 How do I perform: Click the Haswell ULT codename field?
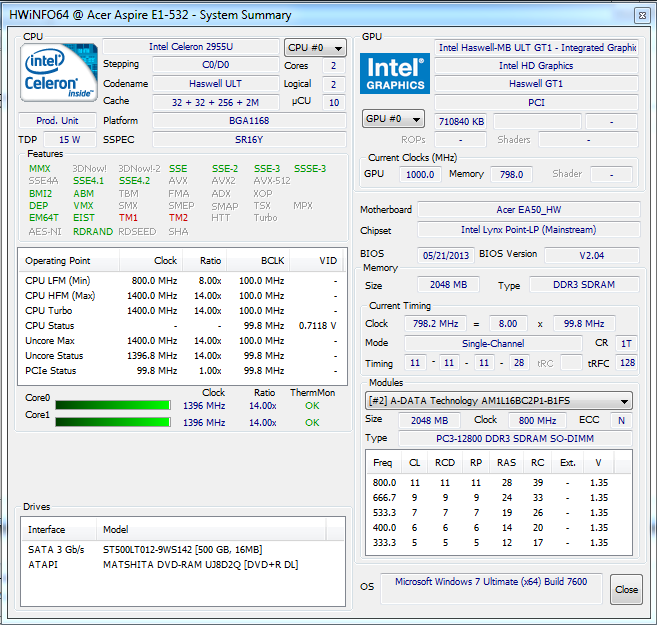click(216, 84)
